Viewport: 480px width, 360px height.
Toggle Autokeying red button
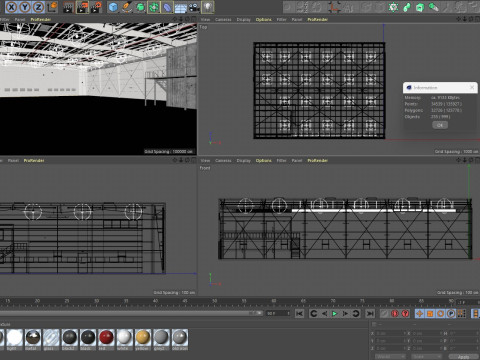(x=395, y=314)
